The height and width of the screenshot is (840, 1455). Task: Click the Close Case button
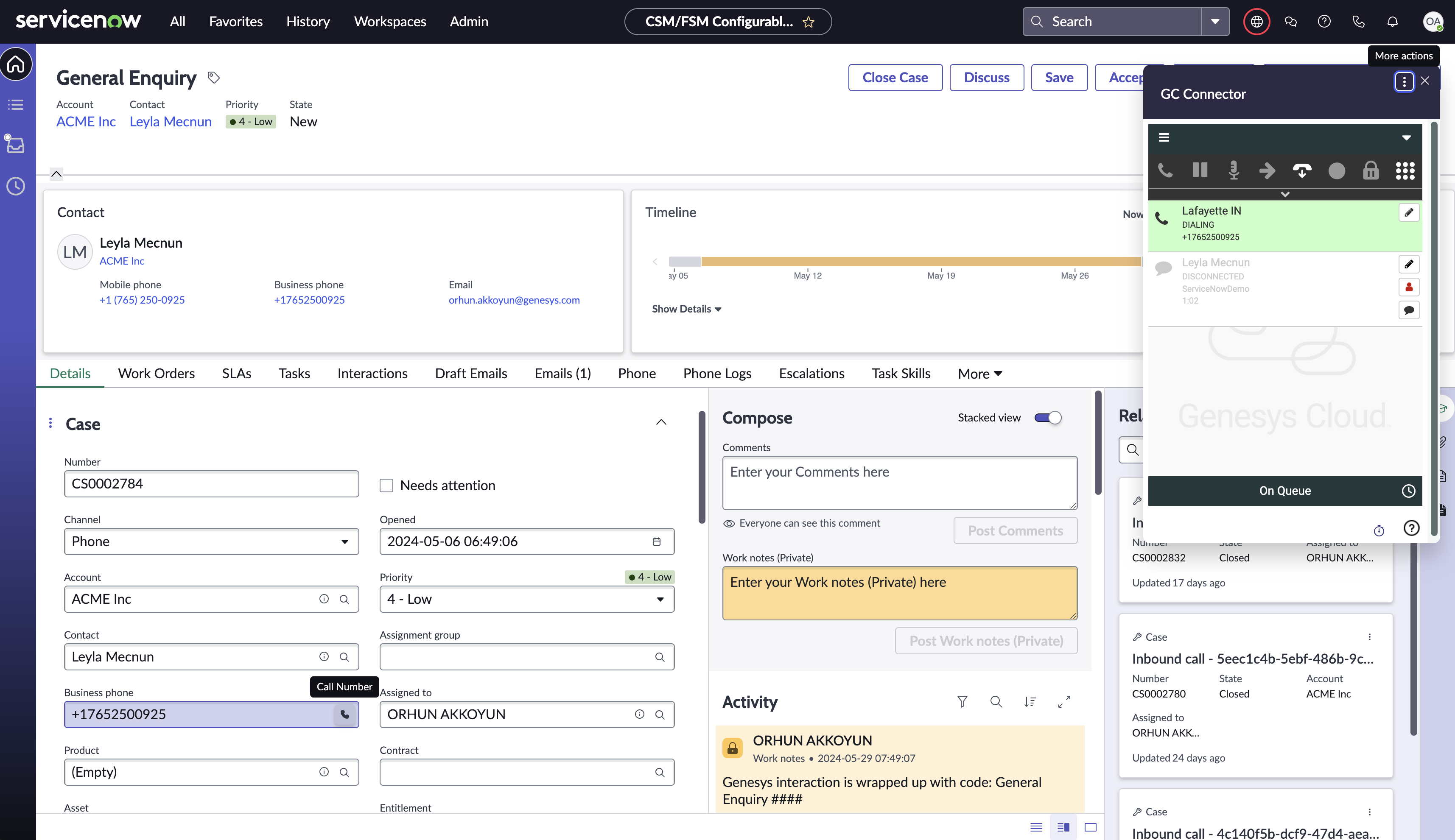pyautogui.click(x=895, y=77)
